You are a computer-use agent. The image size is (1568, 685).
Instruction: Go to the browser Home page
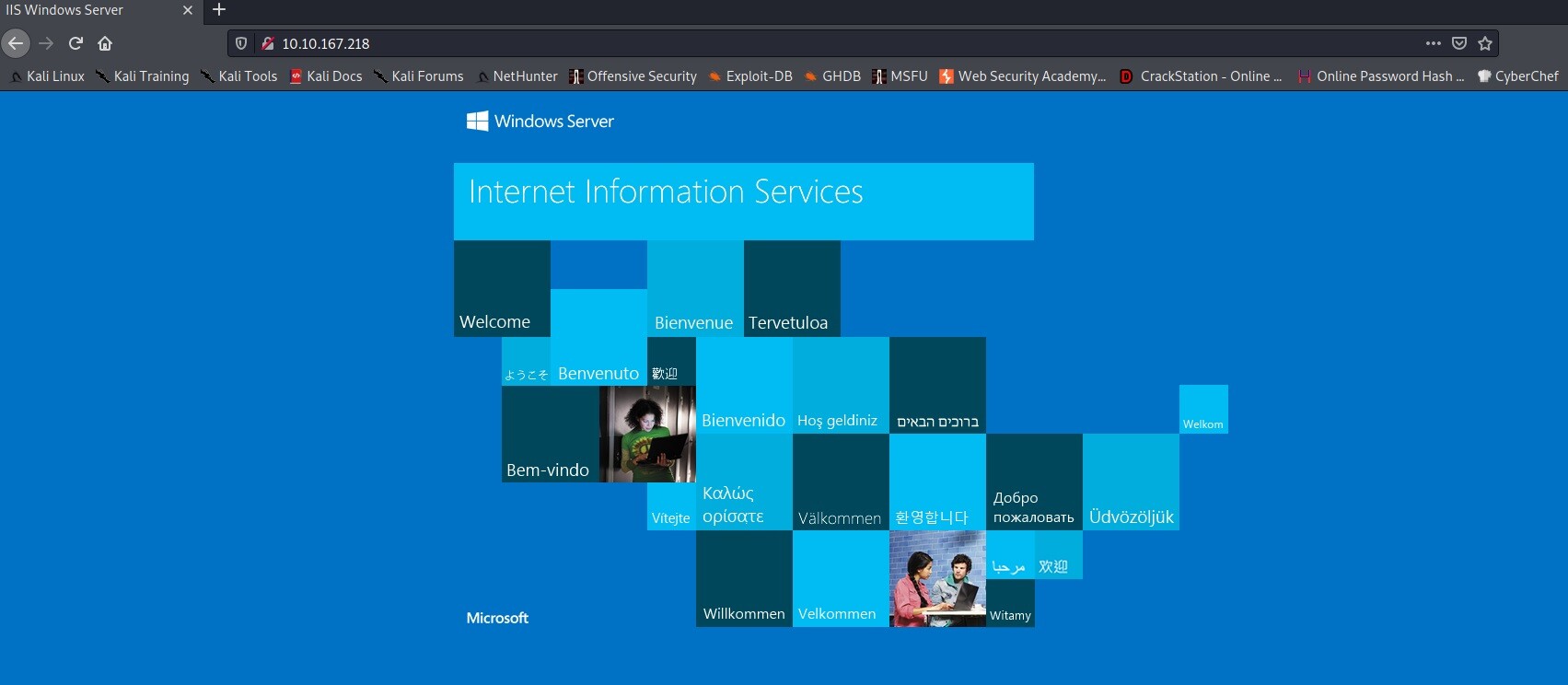point(105,43)
